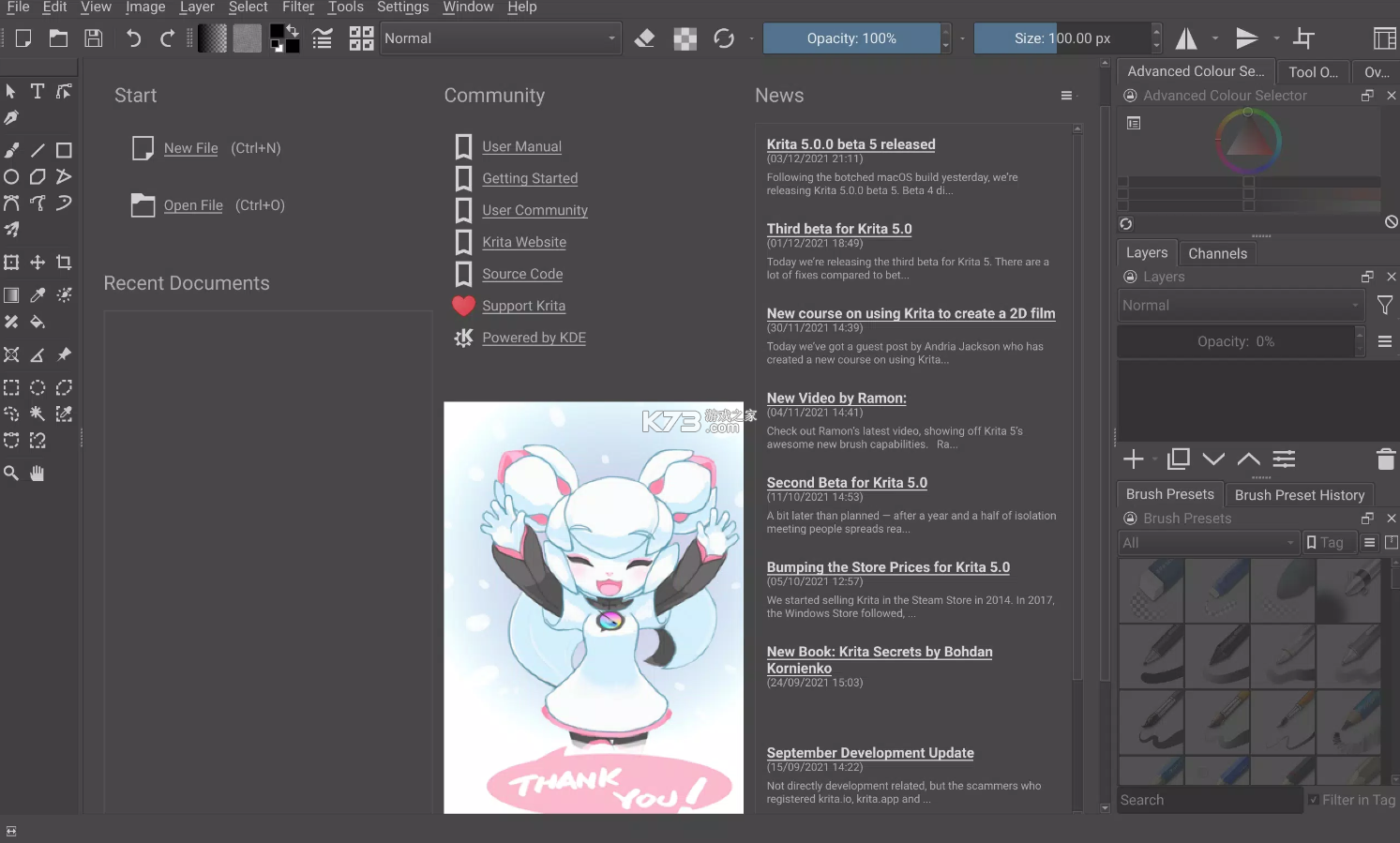Select the Rectangular Selection tool
This screenshot has width=1400, height=843.
[11, 387]
